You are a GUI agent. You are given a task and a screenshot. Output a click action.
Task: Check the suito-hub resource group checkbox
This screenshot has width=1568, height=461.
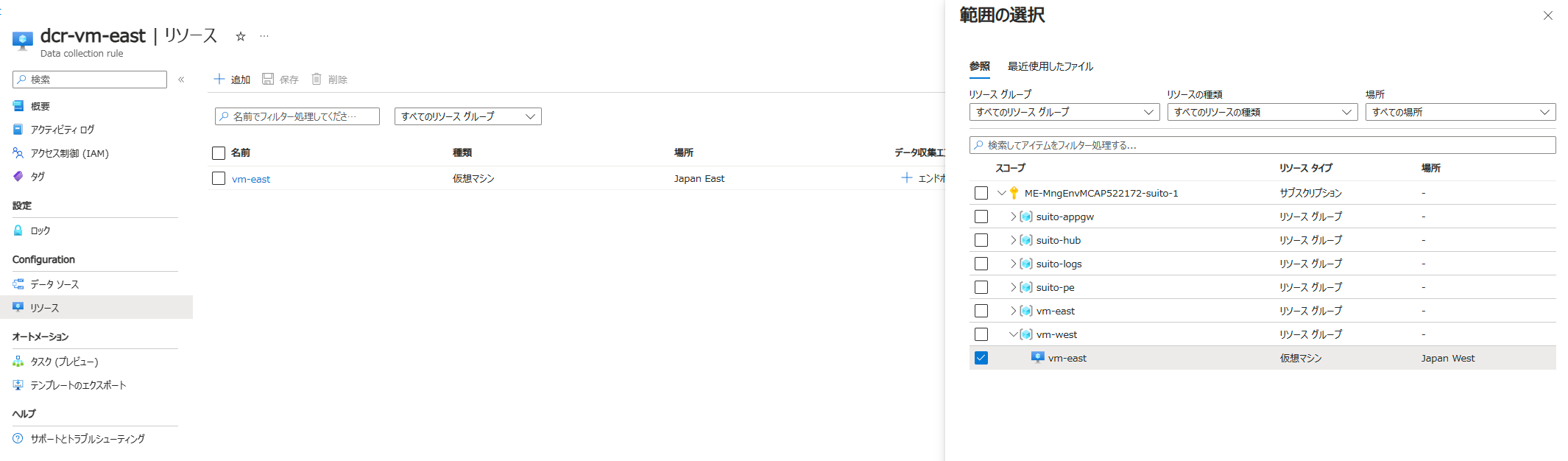(981, 240)
